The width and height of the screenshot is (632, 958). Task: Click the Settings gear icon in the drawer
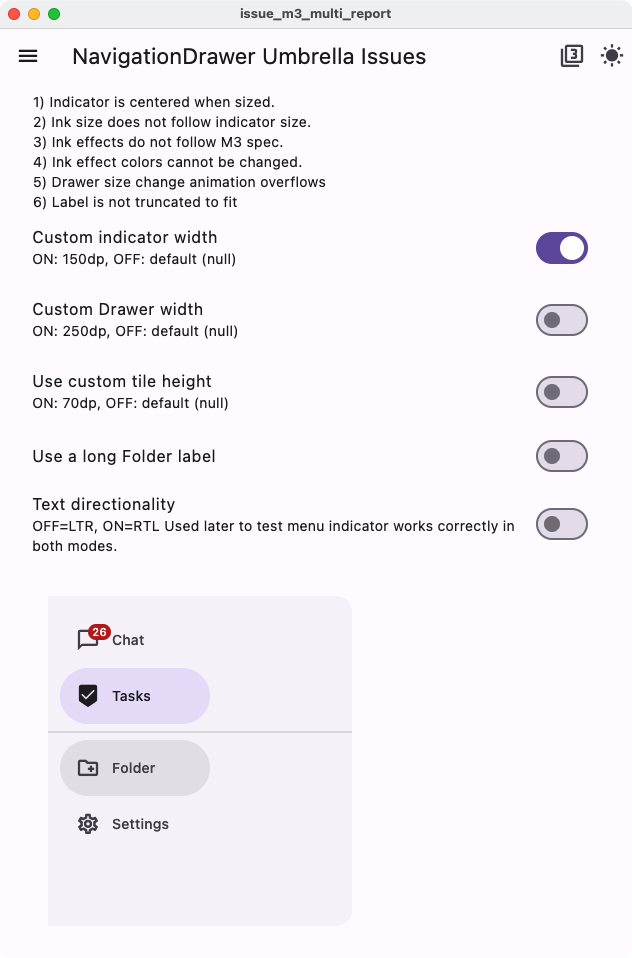89,824
